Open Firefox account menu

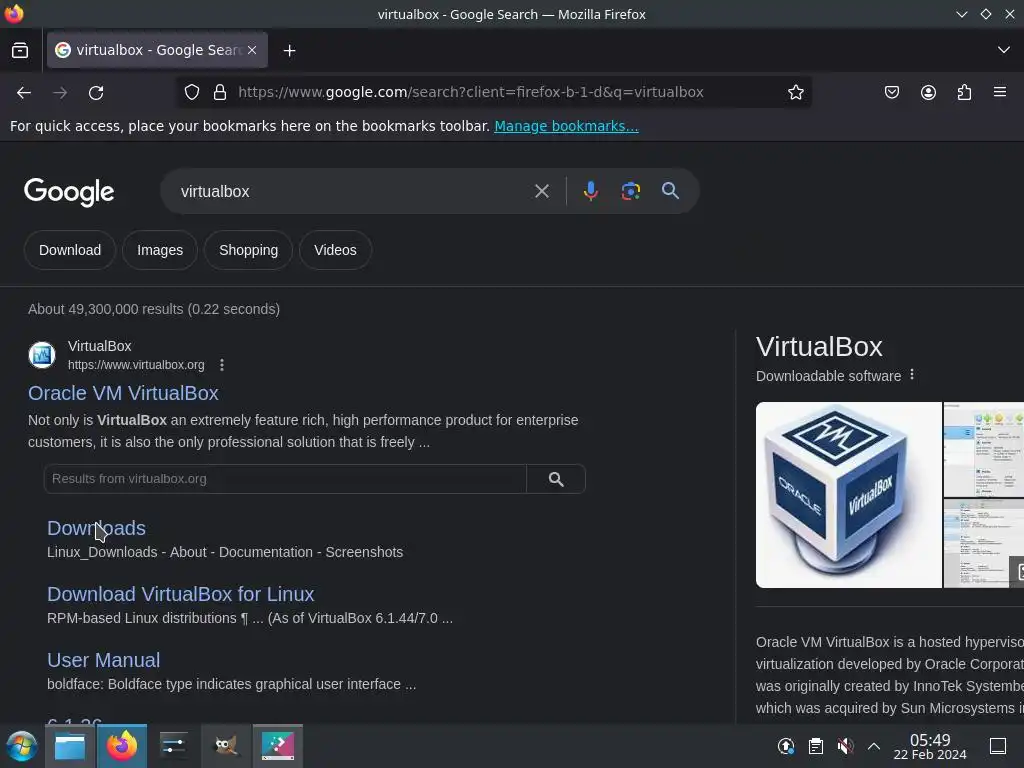928,92
